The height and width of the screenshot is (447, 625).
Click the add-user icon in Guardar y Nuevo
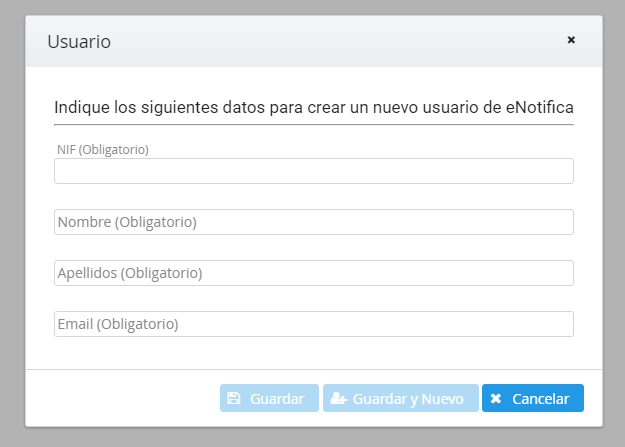tap(338, 398)
